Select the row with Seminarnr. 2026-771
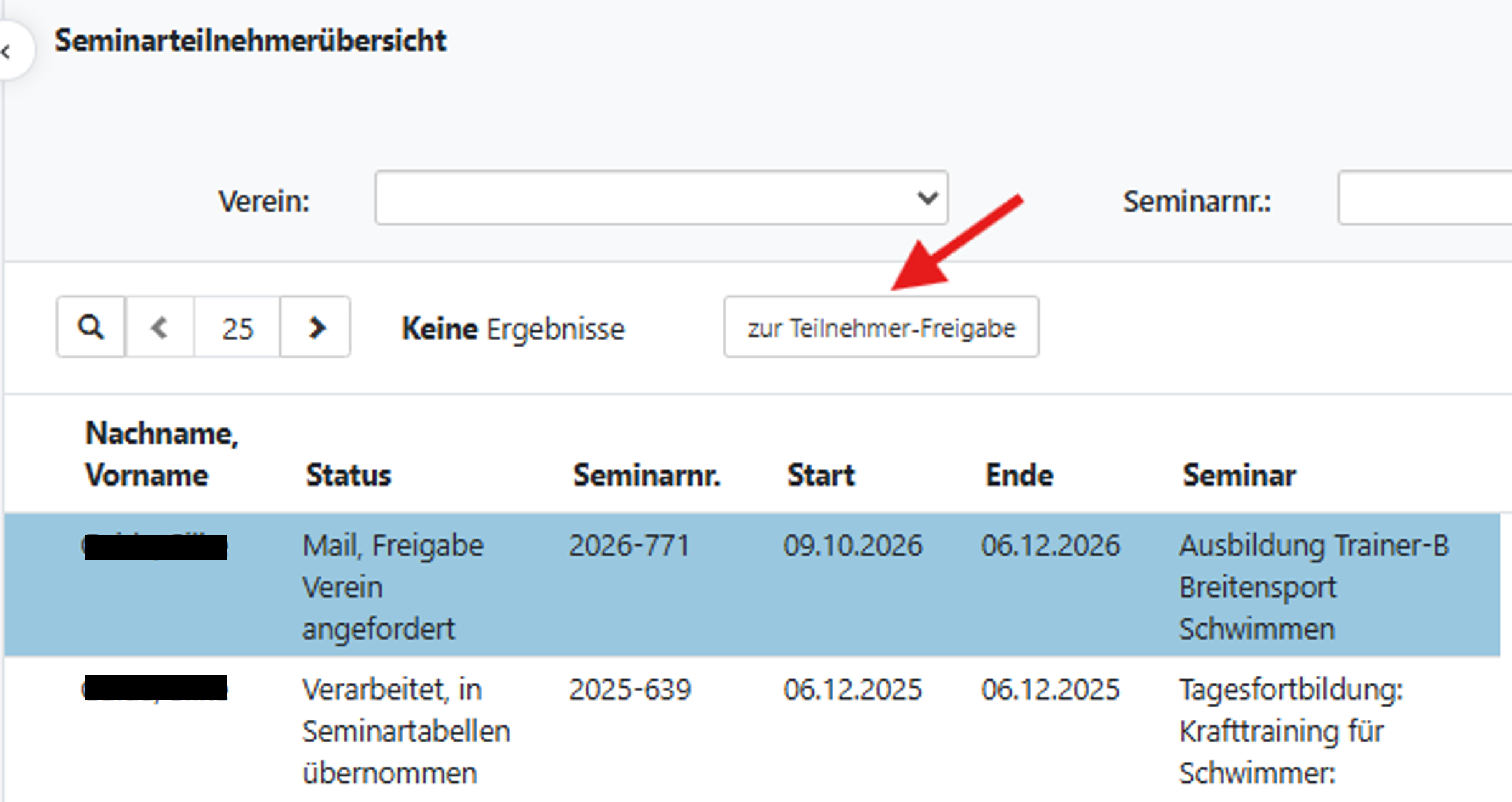Image resolution: width=1512 pixels, height=802 pixels. (629, 546)
